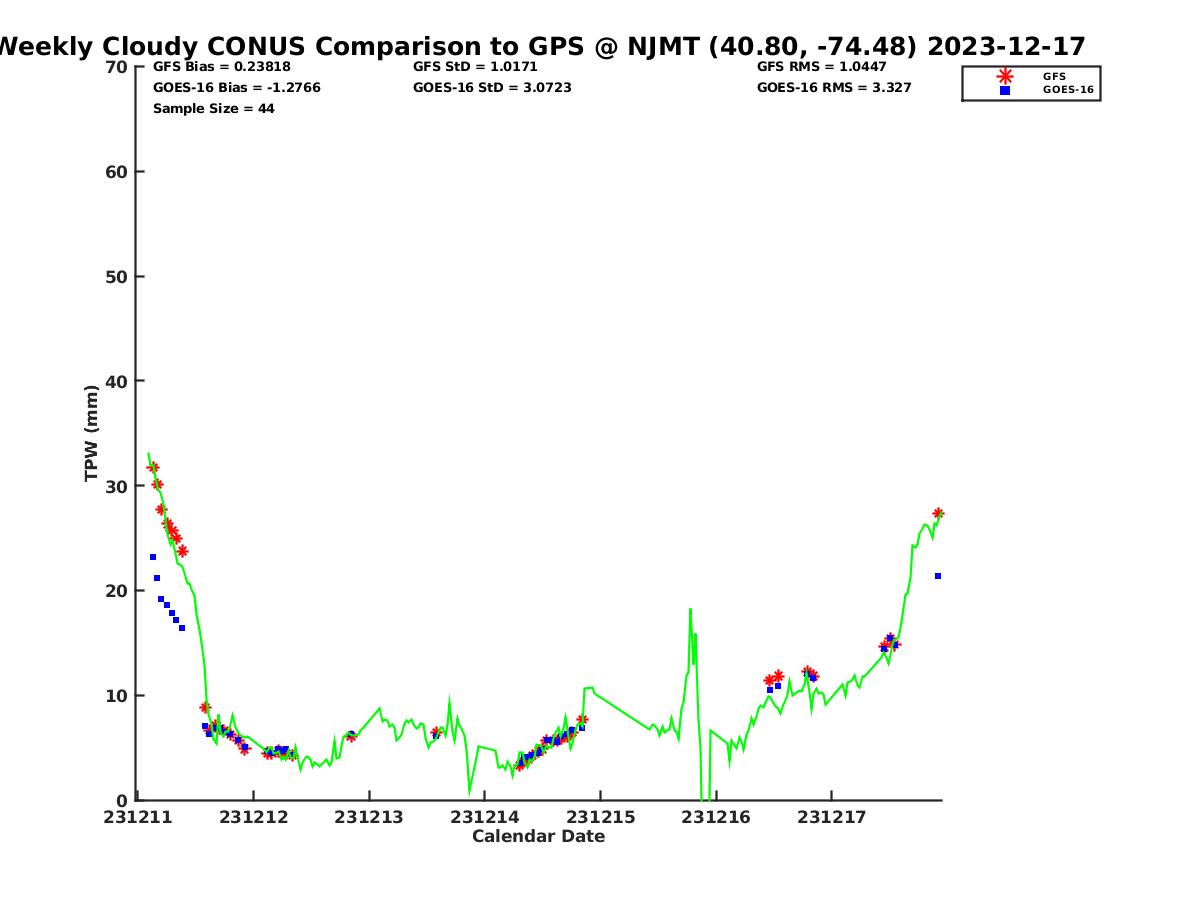This screenshot has width=1200, height=900.
Task: Click the 50 tick on the y-axis
Action: coord(117,277)
